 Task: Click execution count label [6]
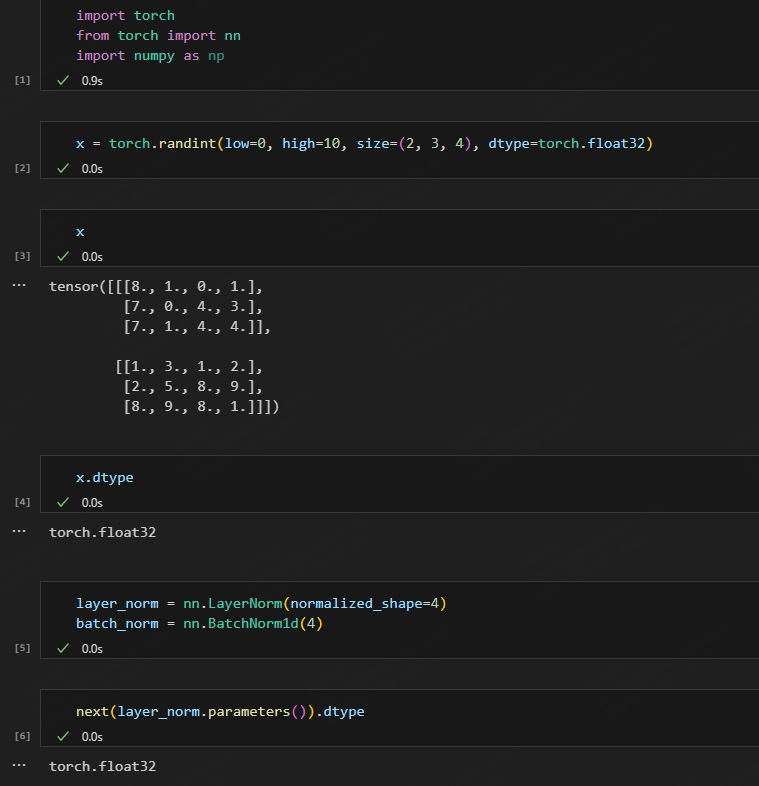point(23,736)
